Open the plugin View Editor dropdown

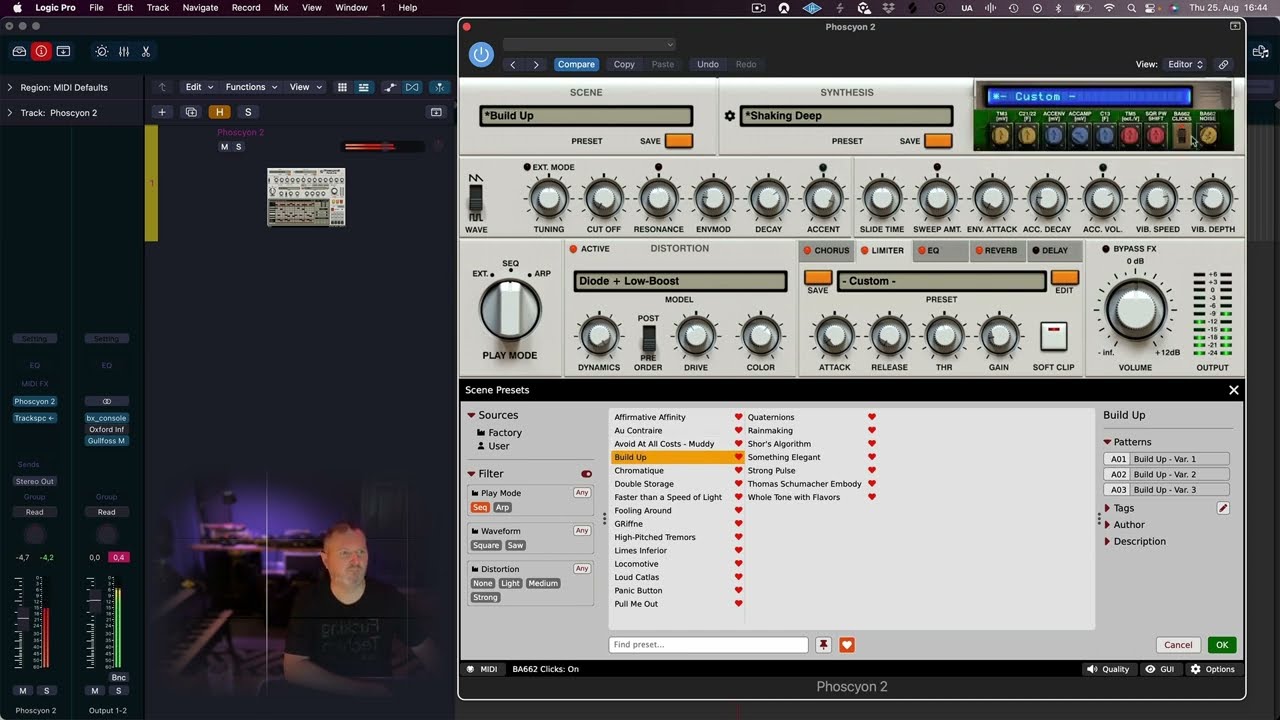pos(1186,64)
